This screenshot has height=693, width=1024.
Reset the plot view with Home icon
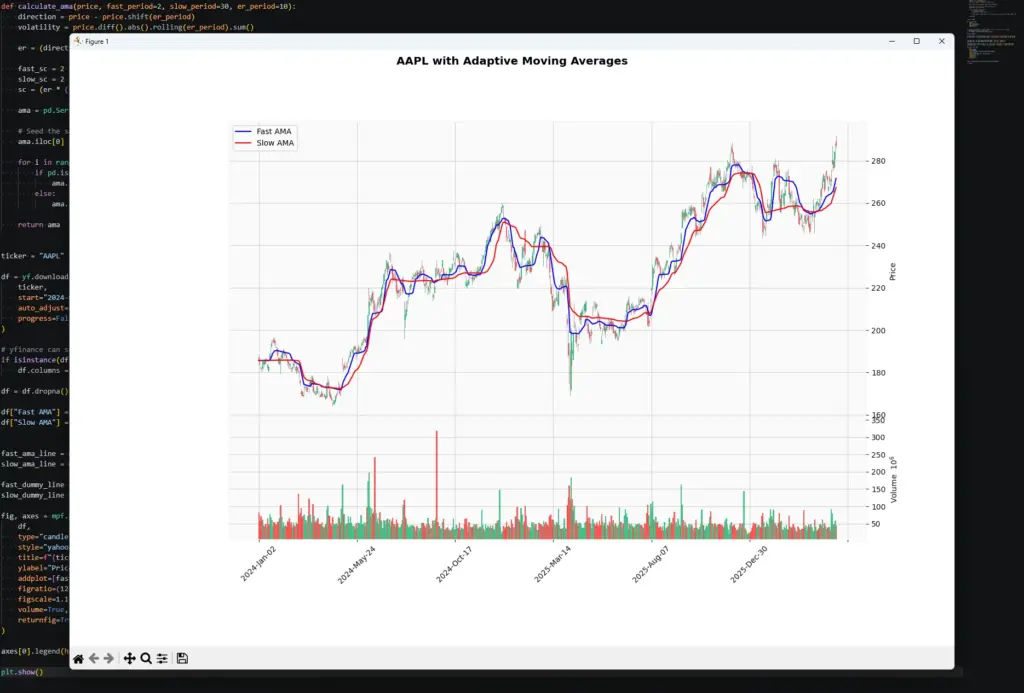(x=78, y=658)
